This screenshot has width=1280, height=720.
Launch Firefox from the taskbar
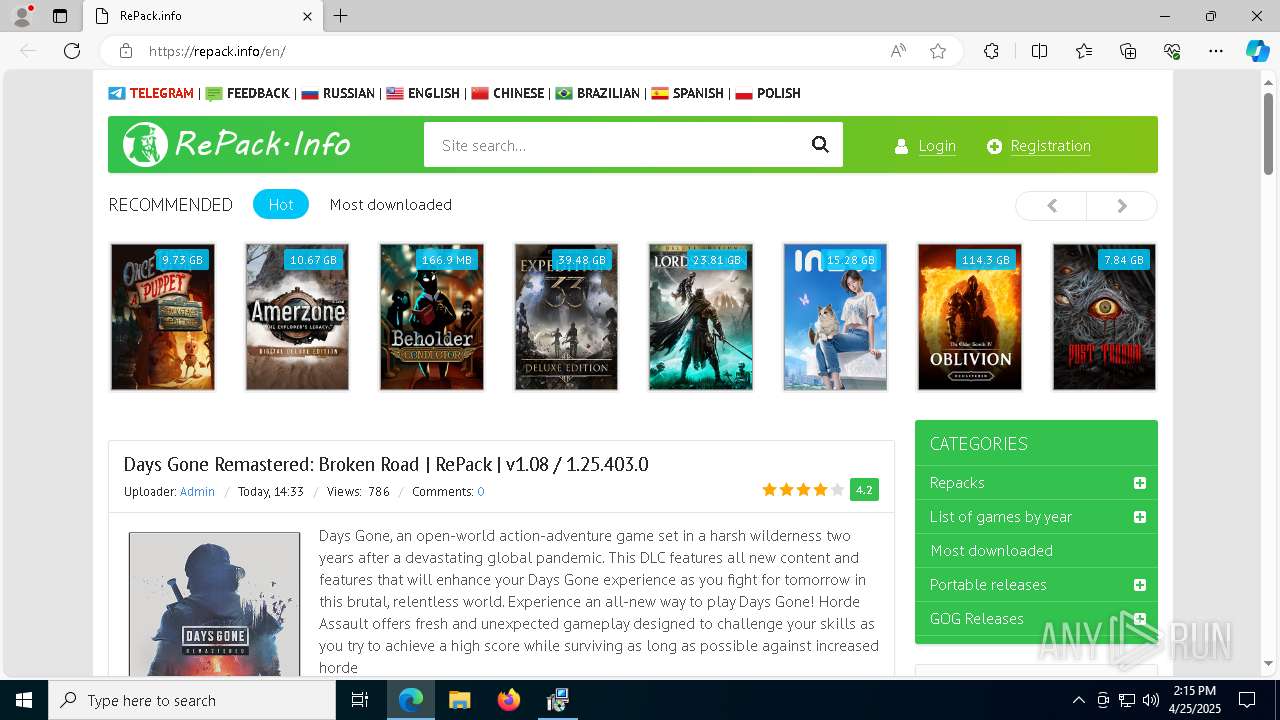[x=509, y=700]
